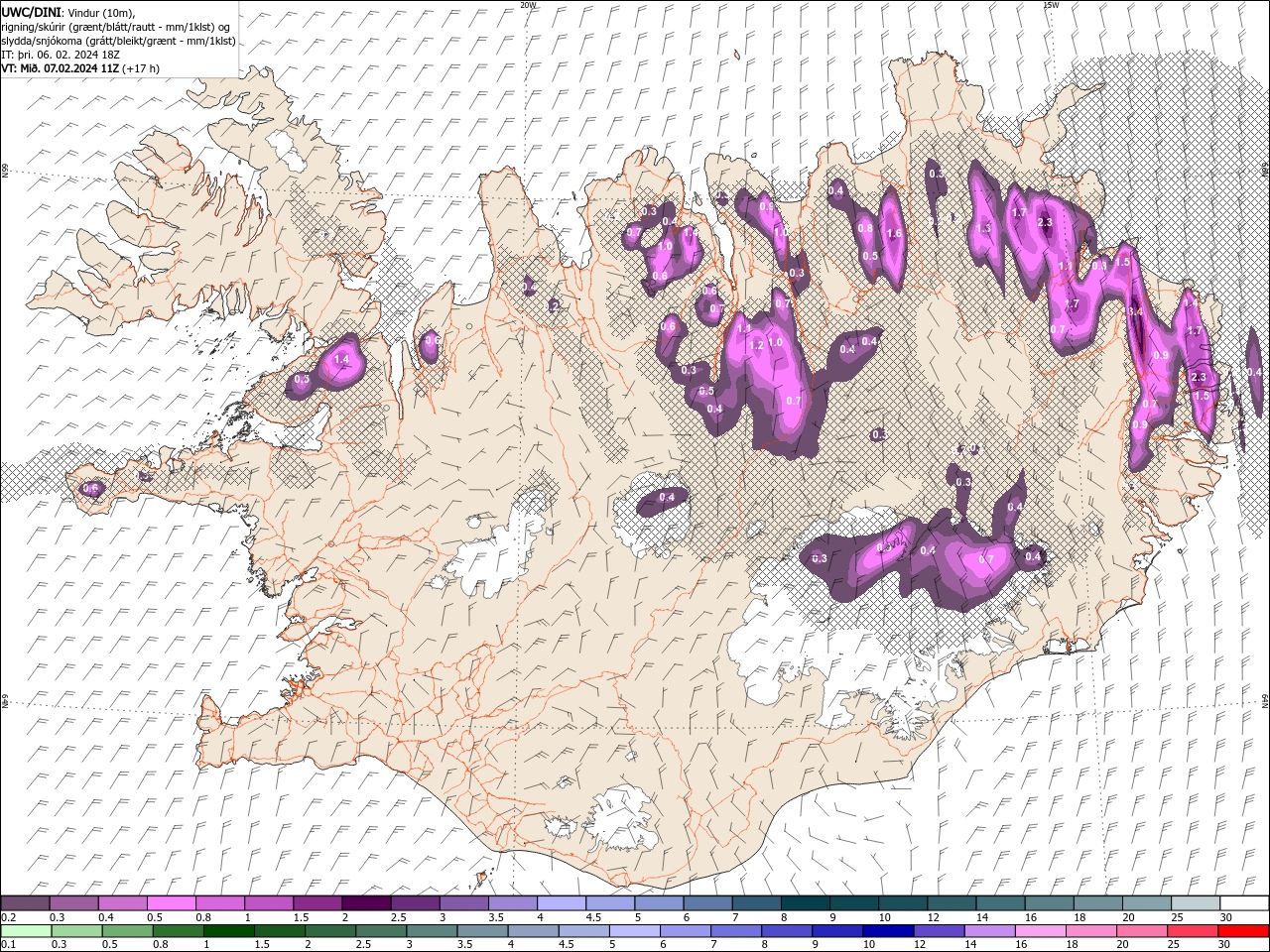The height and width of the screenshot is (952, 1270).
Task: Select the darkest purple 2–2.5 snow legend swatch
Action: point(365,903)
